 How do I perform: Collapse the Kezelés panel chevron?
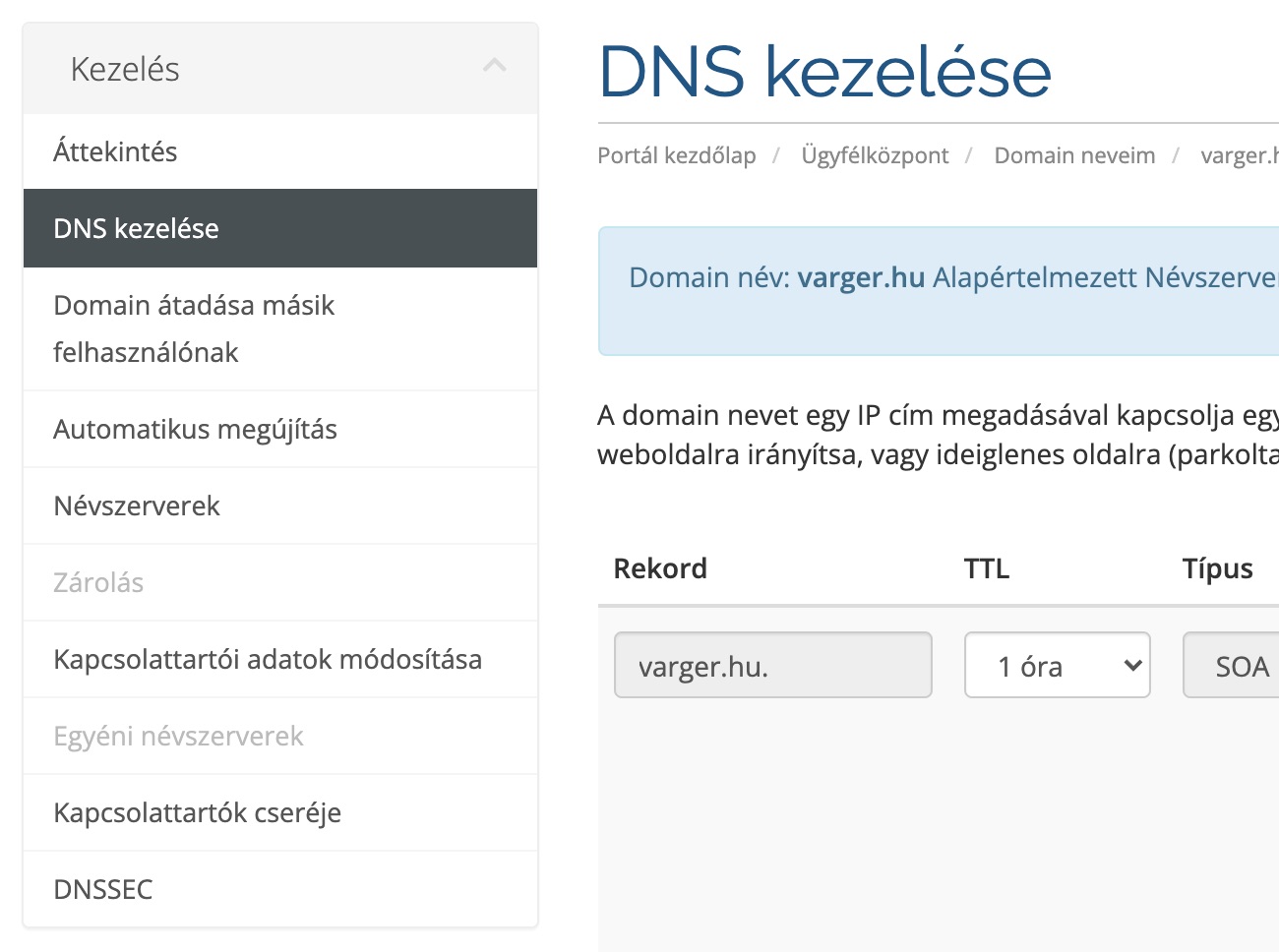(495, 67)
